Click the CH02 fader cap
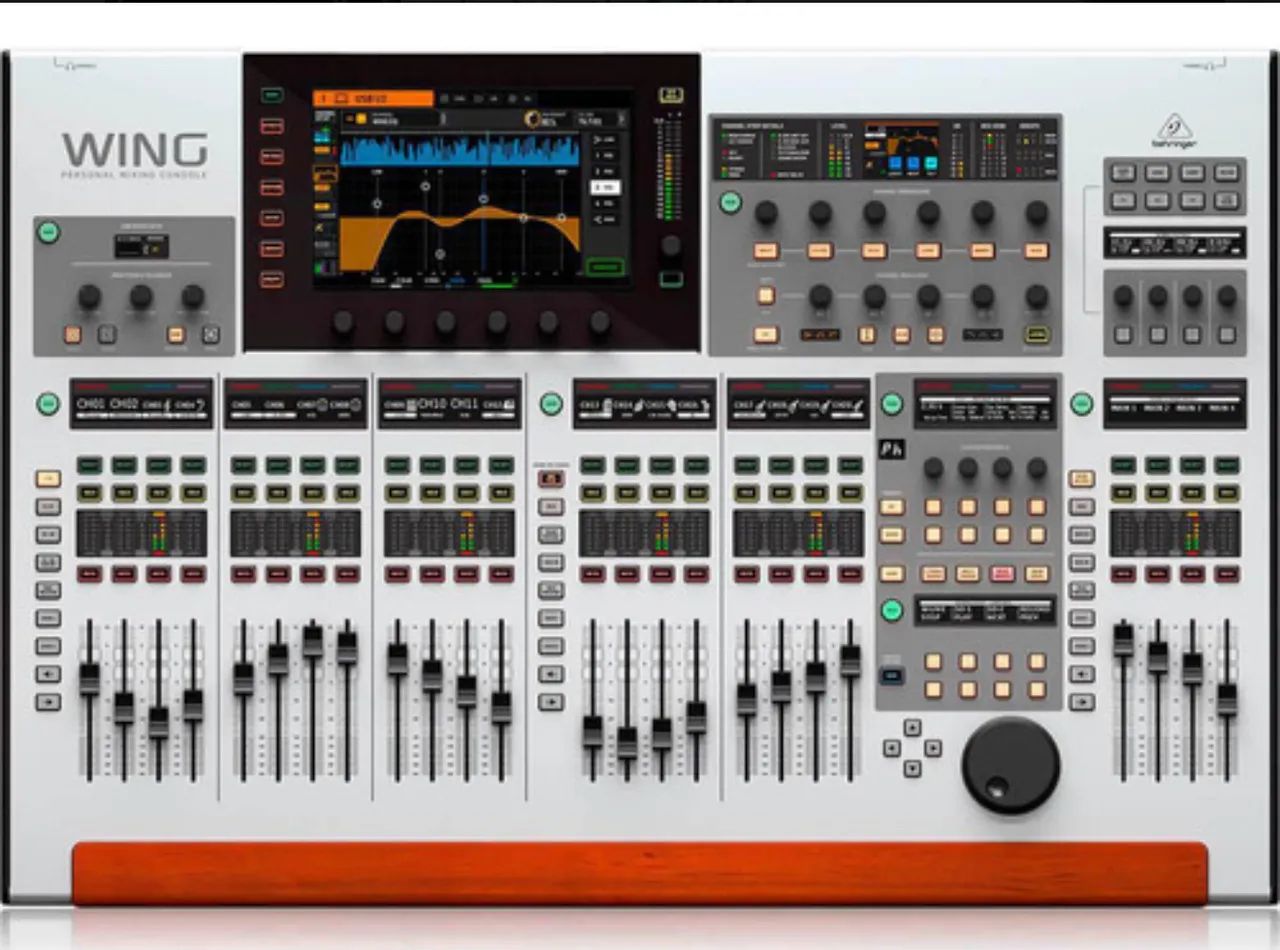This screenshot has height=950, width=1280. tap(124, 707)
